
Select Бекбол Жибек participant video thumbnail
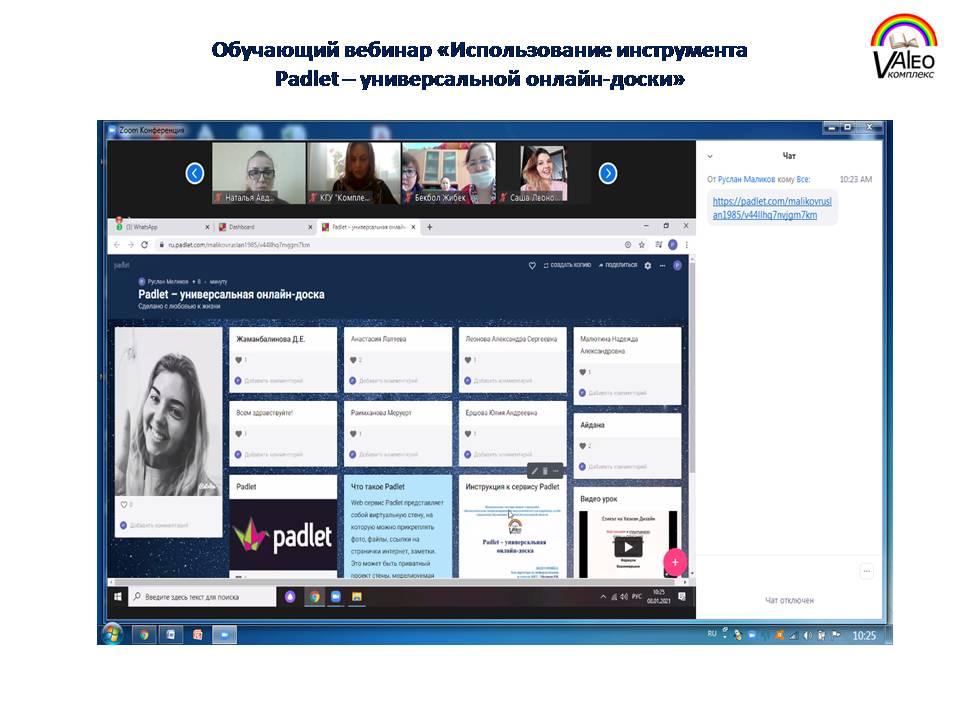pos(448,173)
